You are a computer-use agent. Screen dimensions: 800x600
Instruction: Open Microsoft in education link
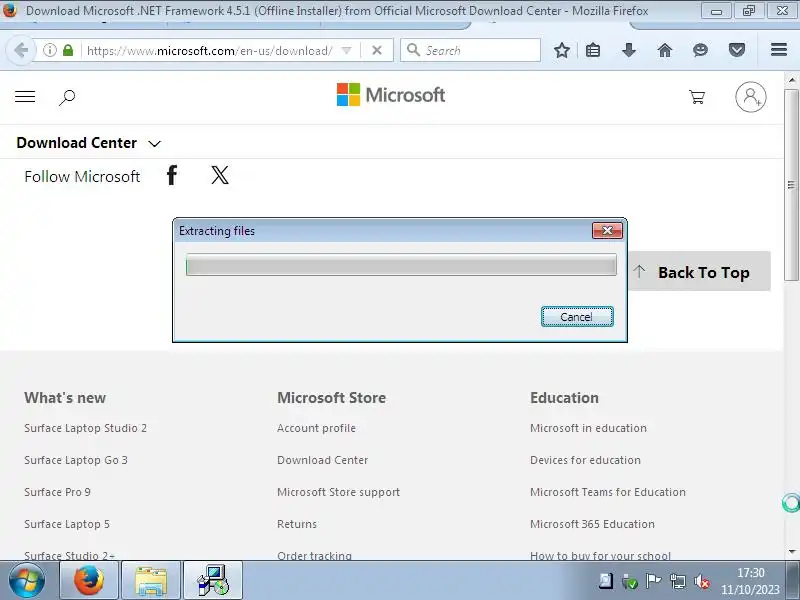click(x=588, y=428)
